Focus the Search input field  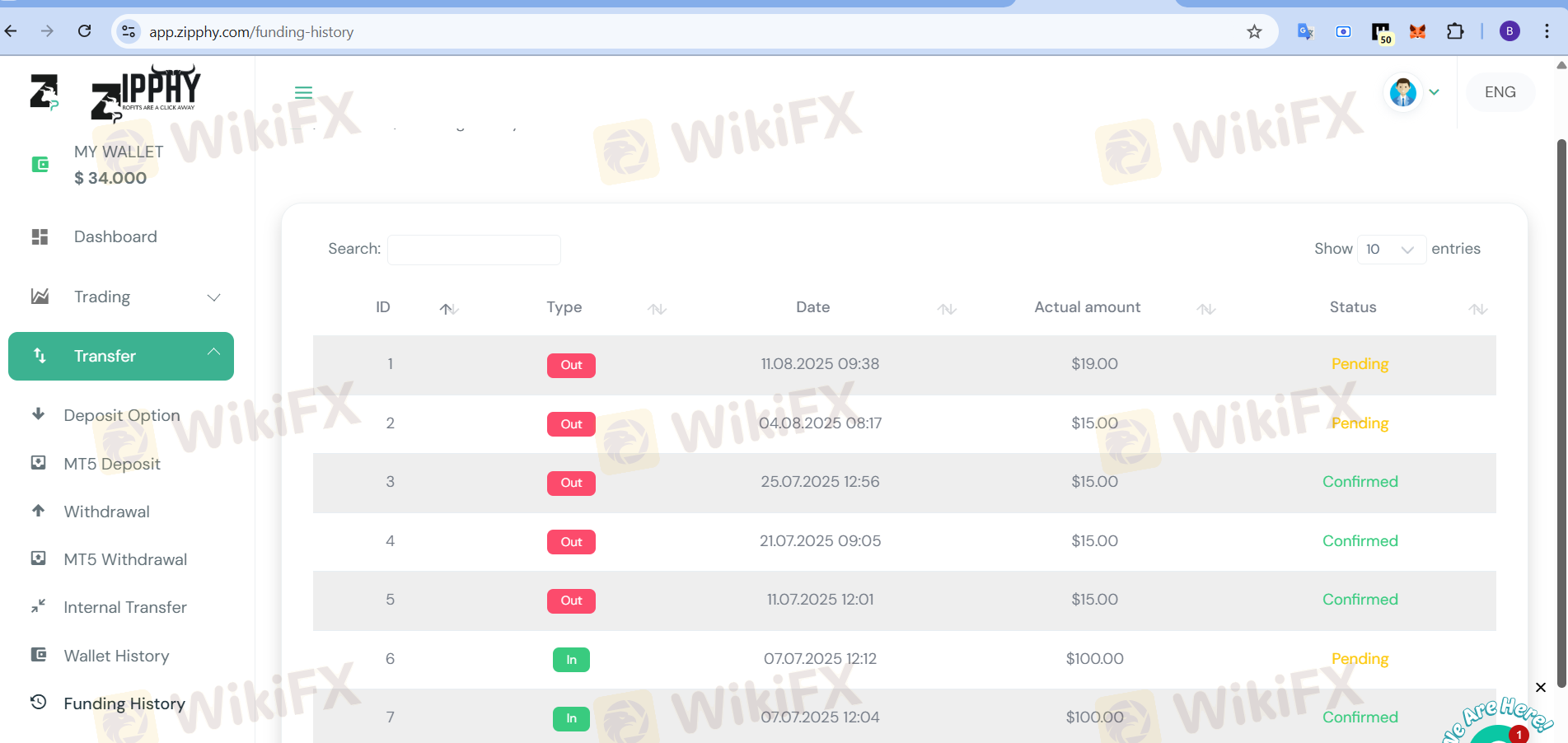click(474, 250)
